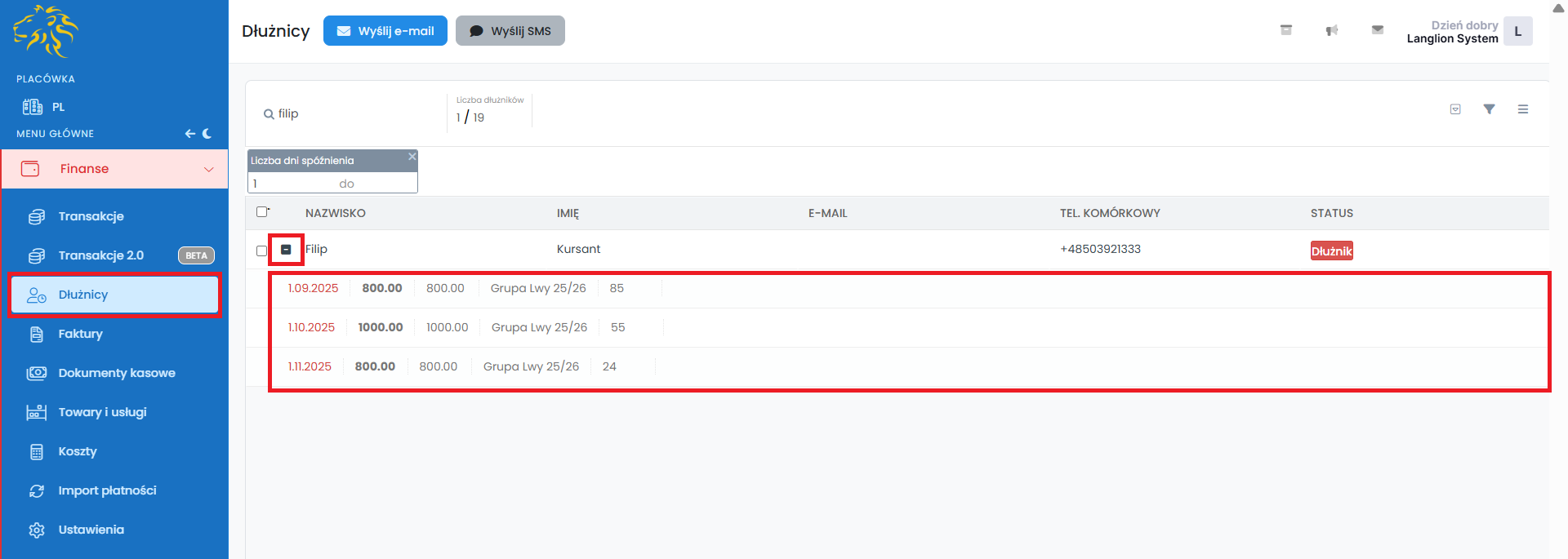Viewport: 1568px width, 559px height.
Task: Click the filter funnel icon
Action: (x=1489, y=109)
